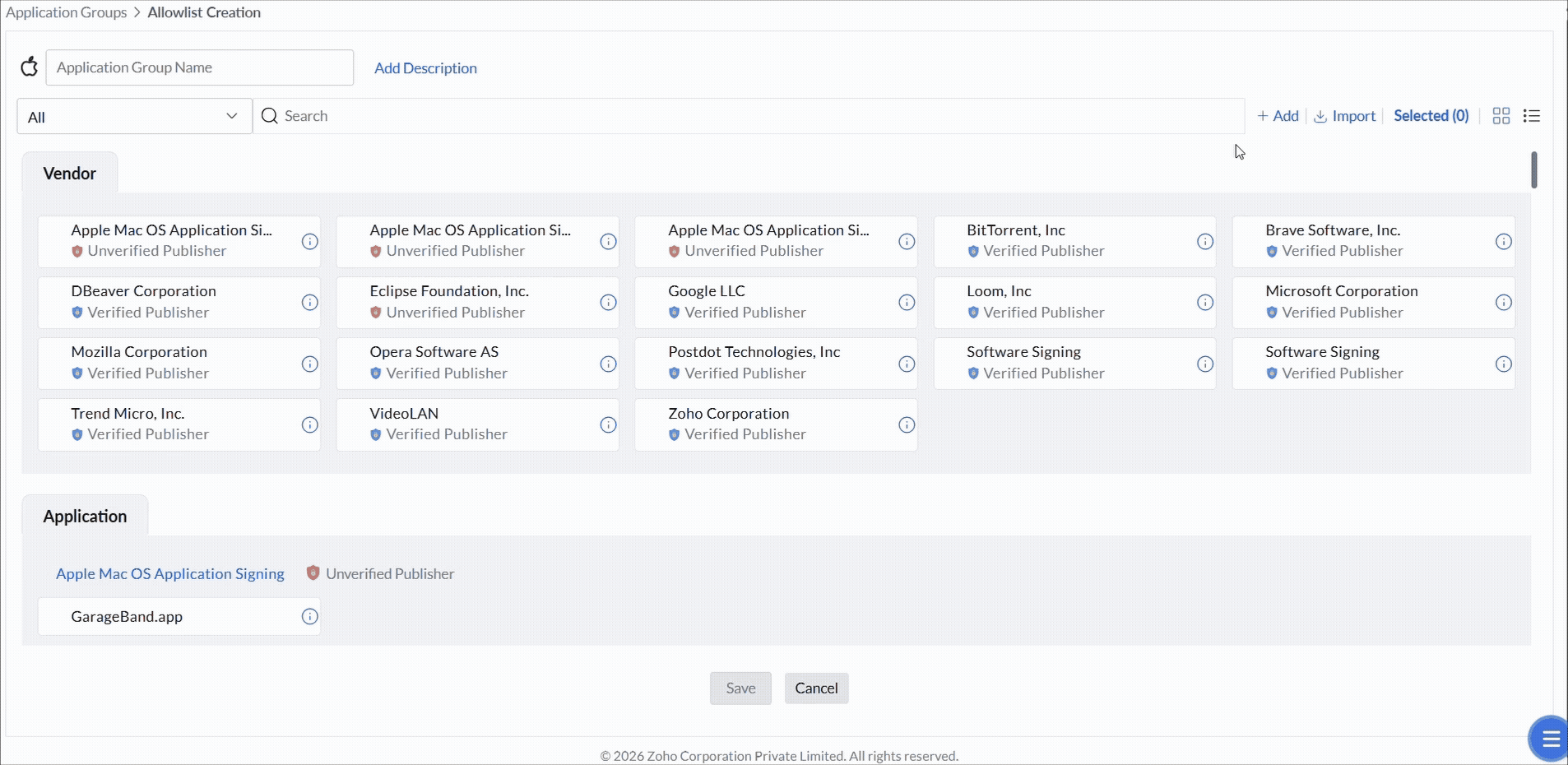Go back to Application Groups breadcrumb
This screenshot has height=765, width=1568.
point(67,12)
